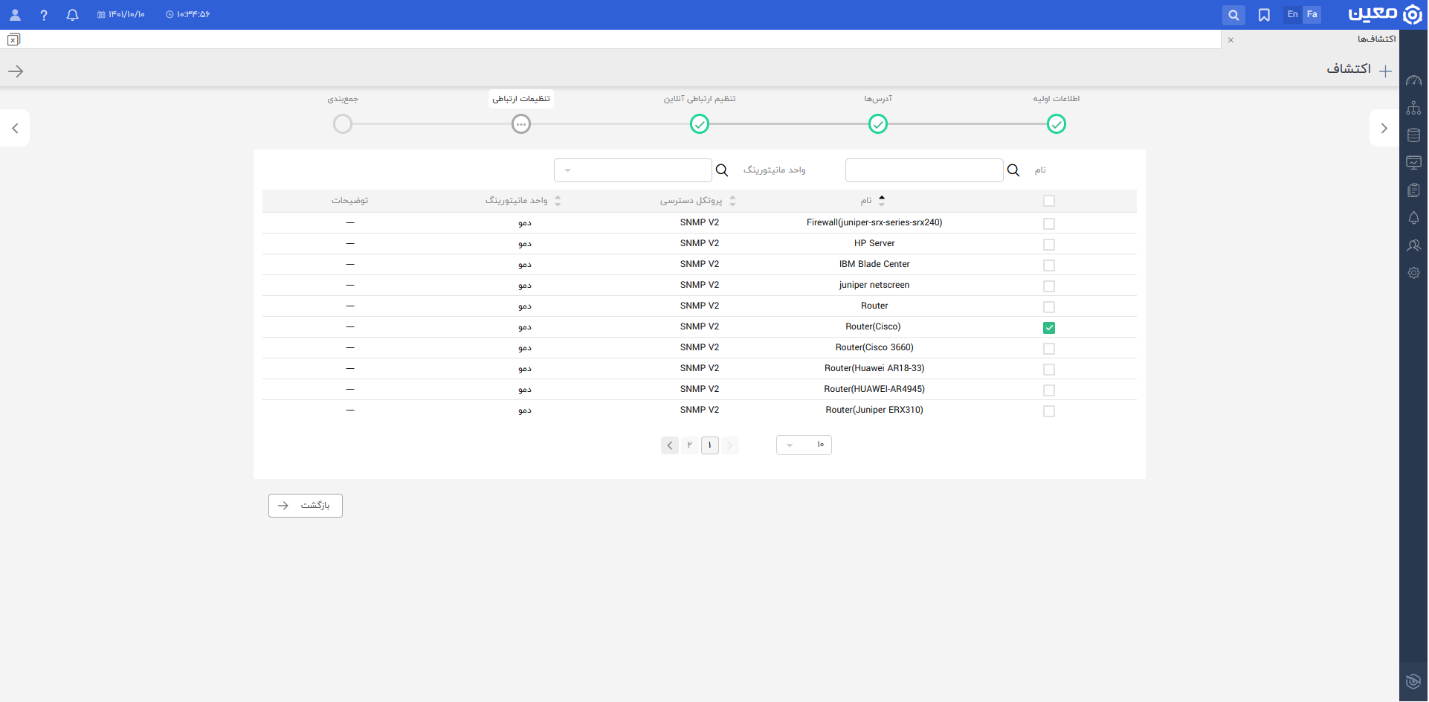The width and height of the screenshot is (1429, 702).
Task: Open the واحد مانیتورینگ filter dropdown
Action: (x=632, y=170)
